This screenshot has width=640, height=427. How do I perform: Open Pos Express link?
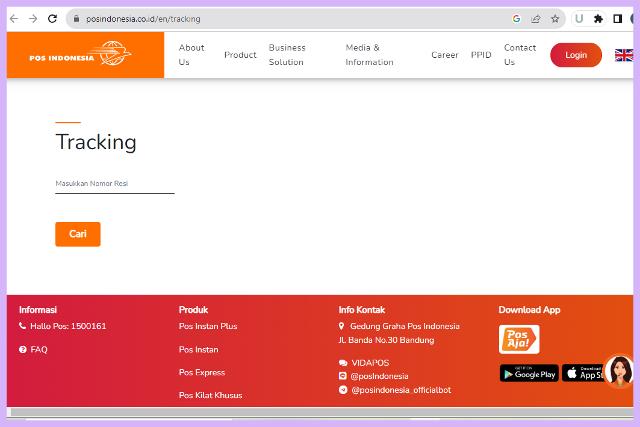(x=202, y=372)
